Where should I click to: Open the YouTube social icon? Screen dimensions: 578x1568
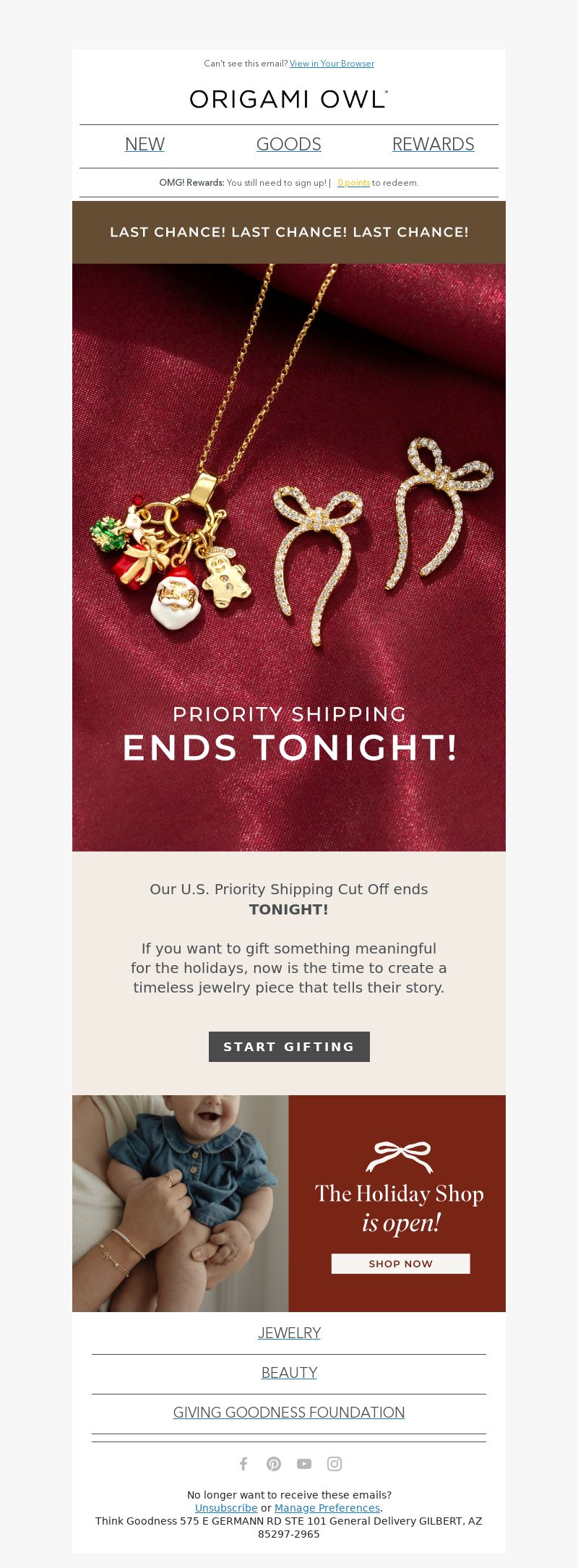(x=304, y=1464)
